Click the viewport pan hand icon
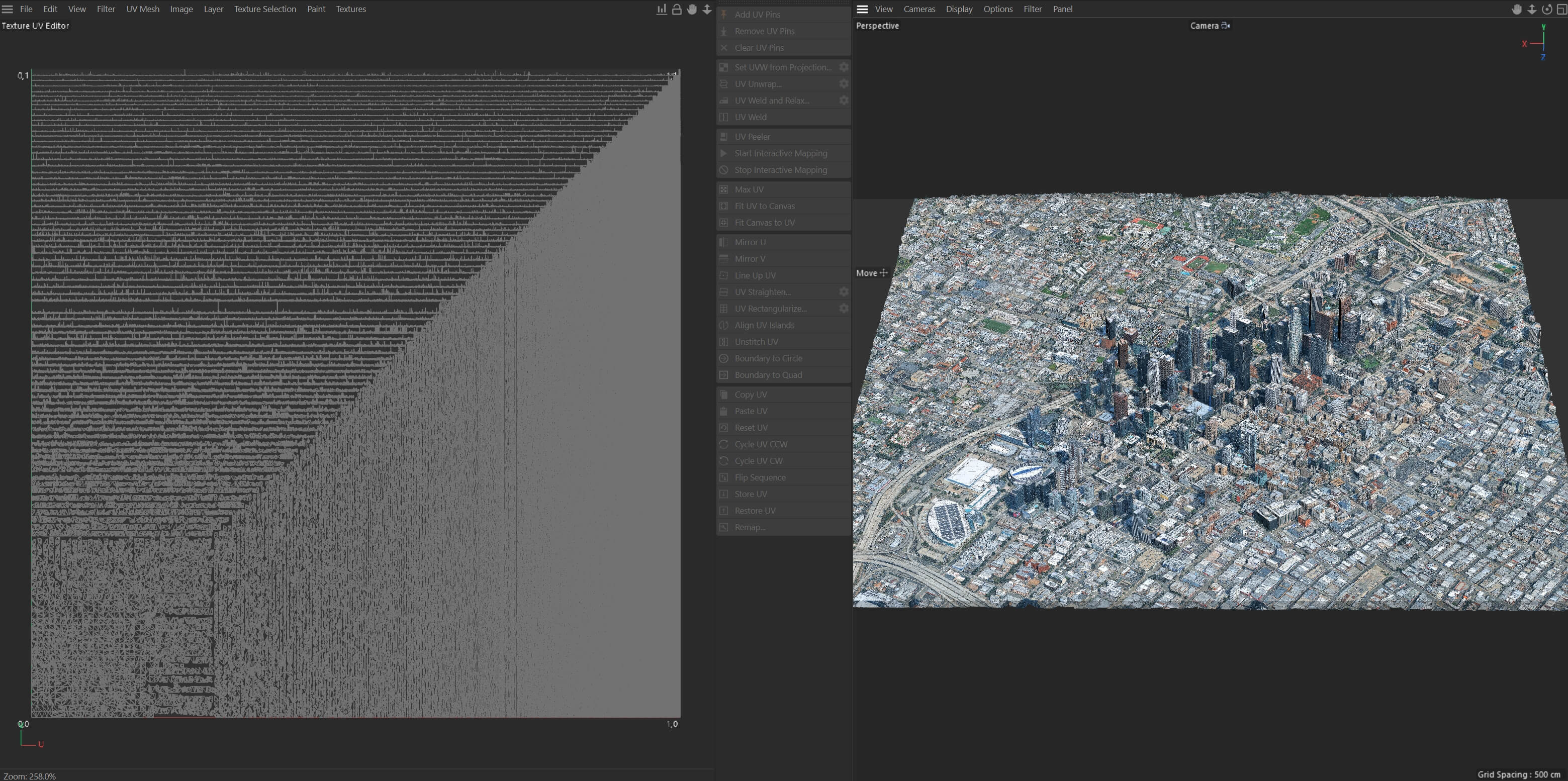 [x=1517, y=9]
